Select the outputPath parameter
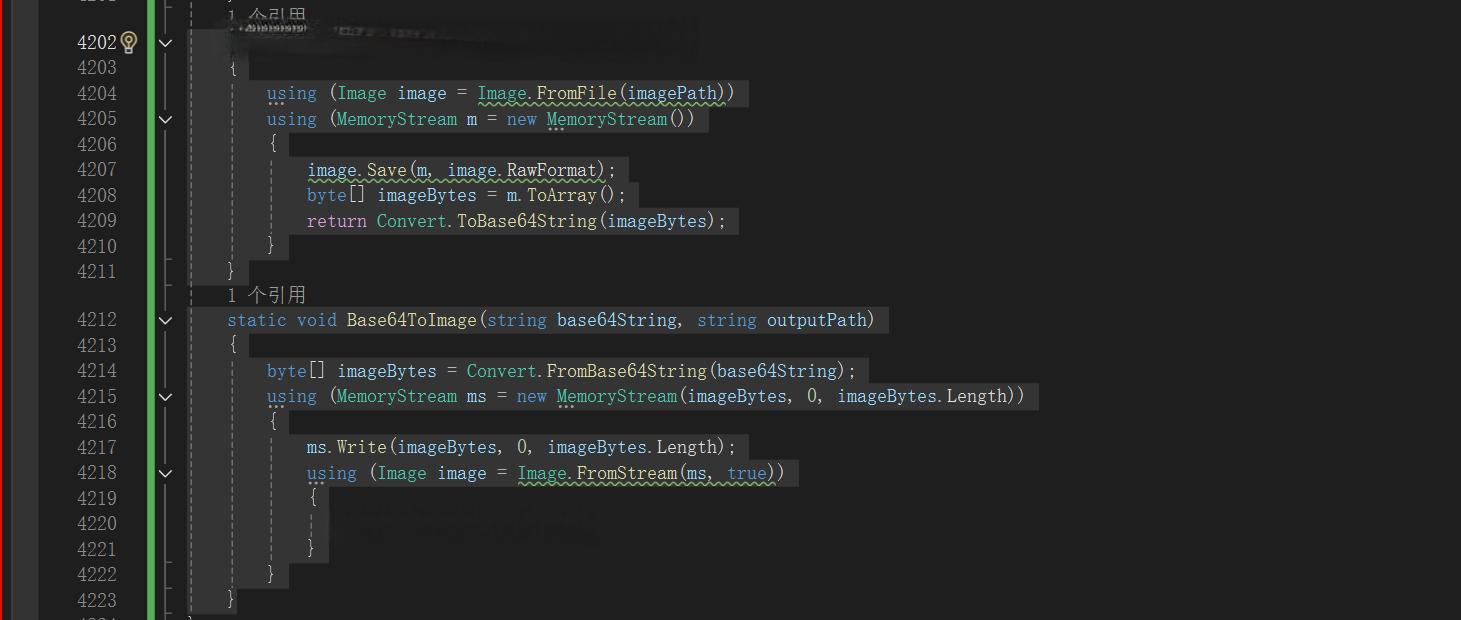The width and height of the screenshot is (1461, 620). coord(815,320)
